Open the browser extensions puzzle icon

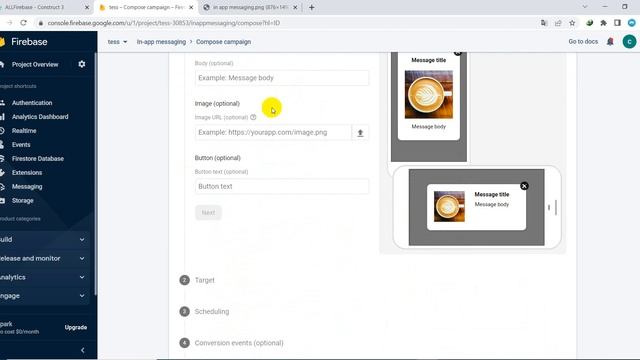pyautogui.click(x=603, y=23)
